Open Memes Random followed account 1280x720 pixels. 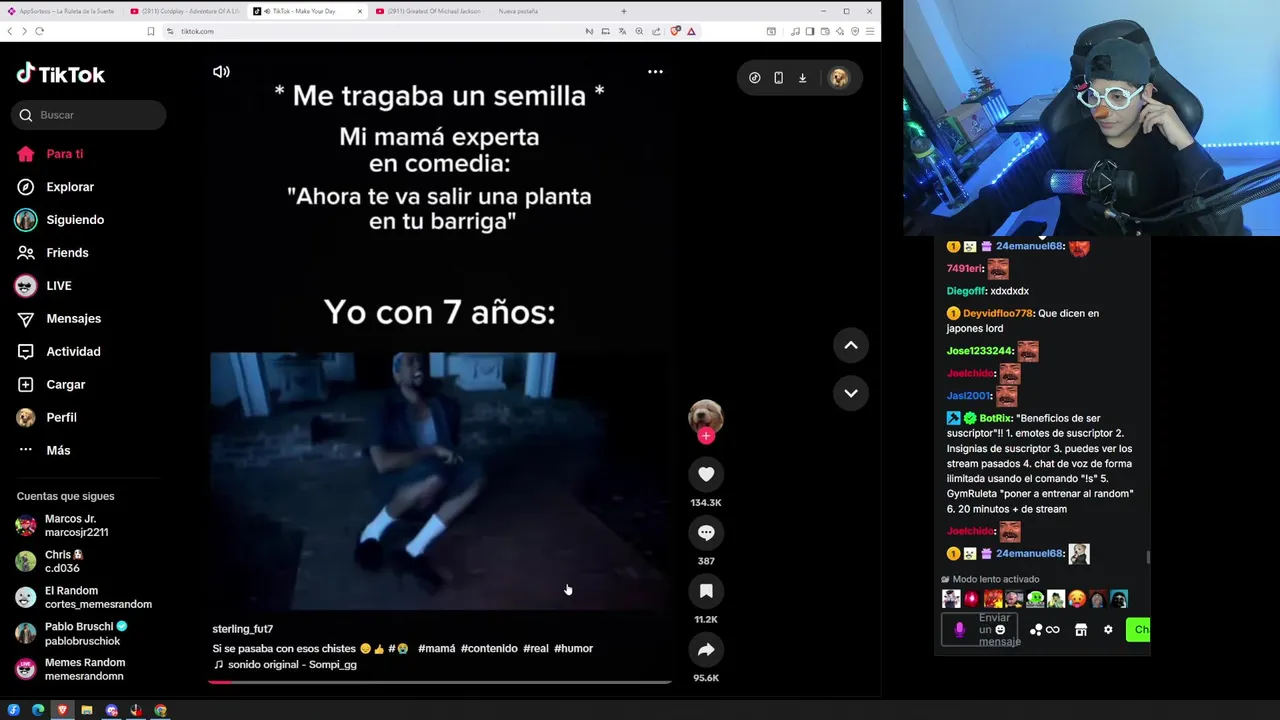coord(70,670)
